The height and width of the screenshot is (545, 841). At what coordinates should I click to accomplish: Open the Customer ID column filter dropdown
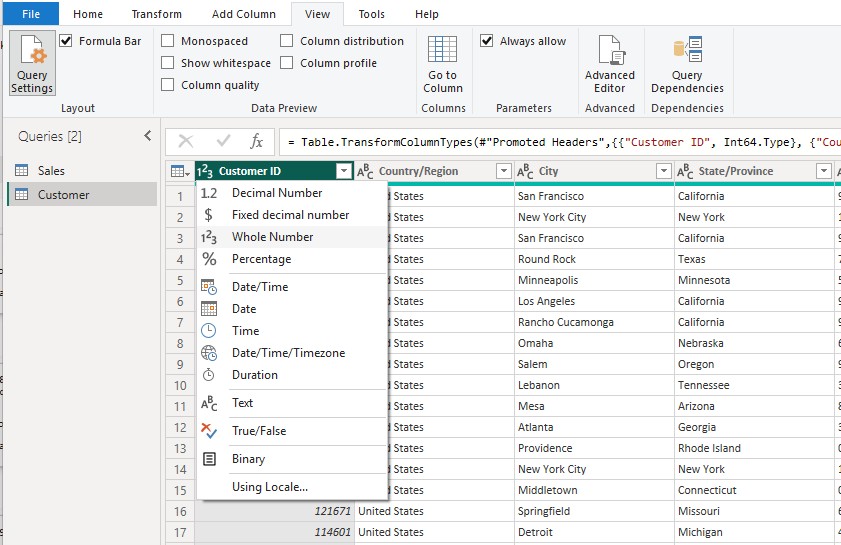343,172
